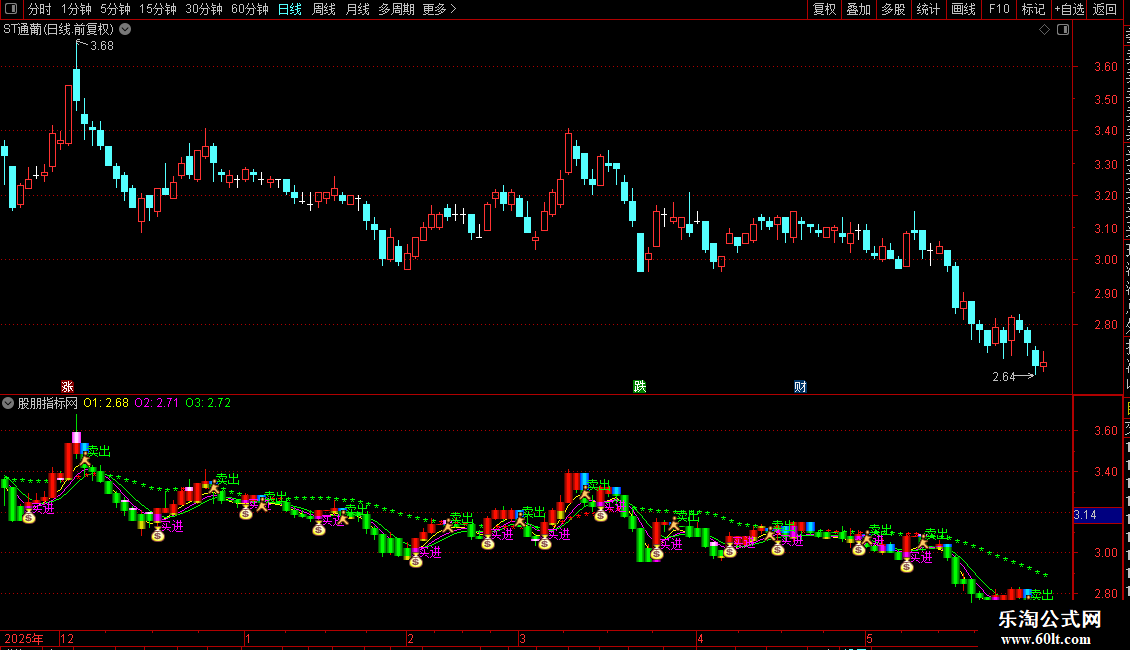This screenshot has width=1130, height=650.
Task: Click the 2.64 low price label
Action: pos(1003,377)
